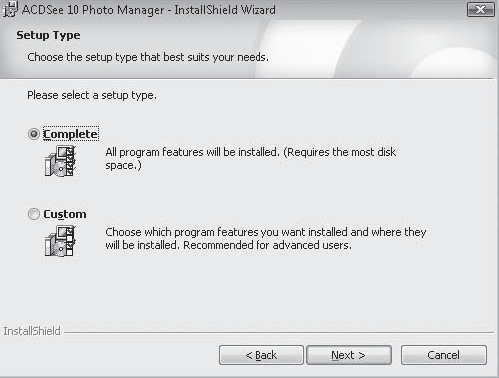Click the Setup Type heading
Viewport: 499px width, 378px height.
pyautogui.click(x=48, y=35)
